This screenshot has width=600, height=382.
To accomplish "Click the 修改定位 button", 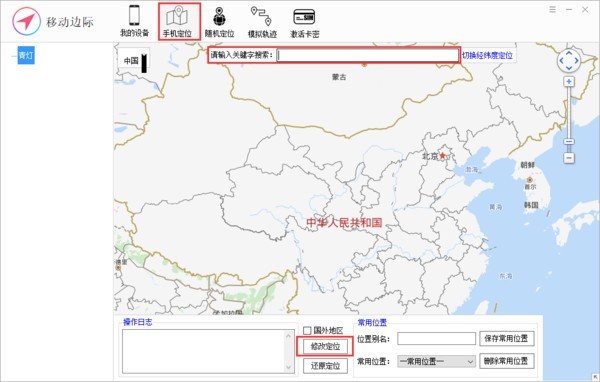I will [x=325, y=347].
